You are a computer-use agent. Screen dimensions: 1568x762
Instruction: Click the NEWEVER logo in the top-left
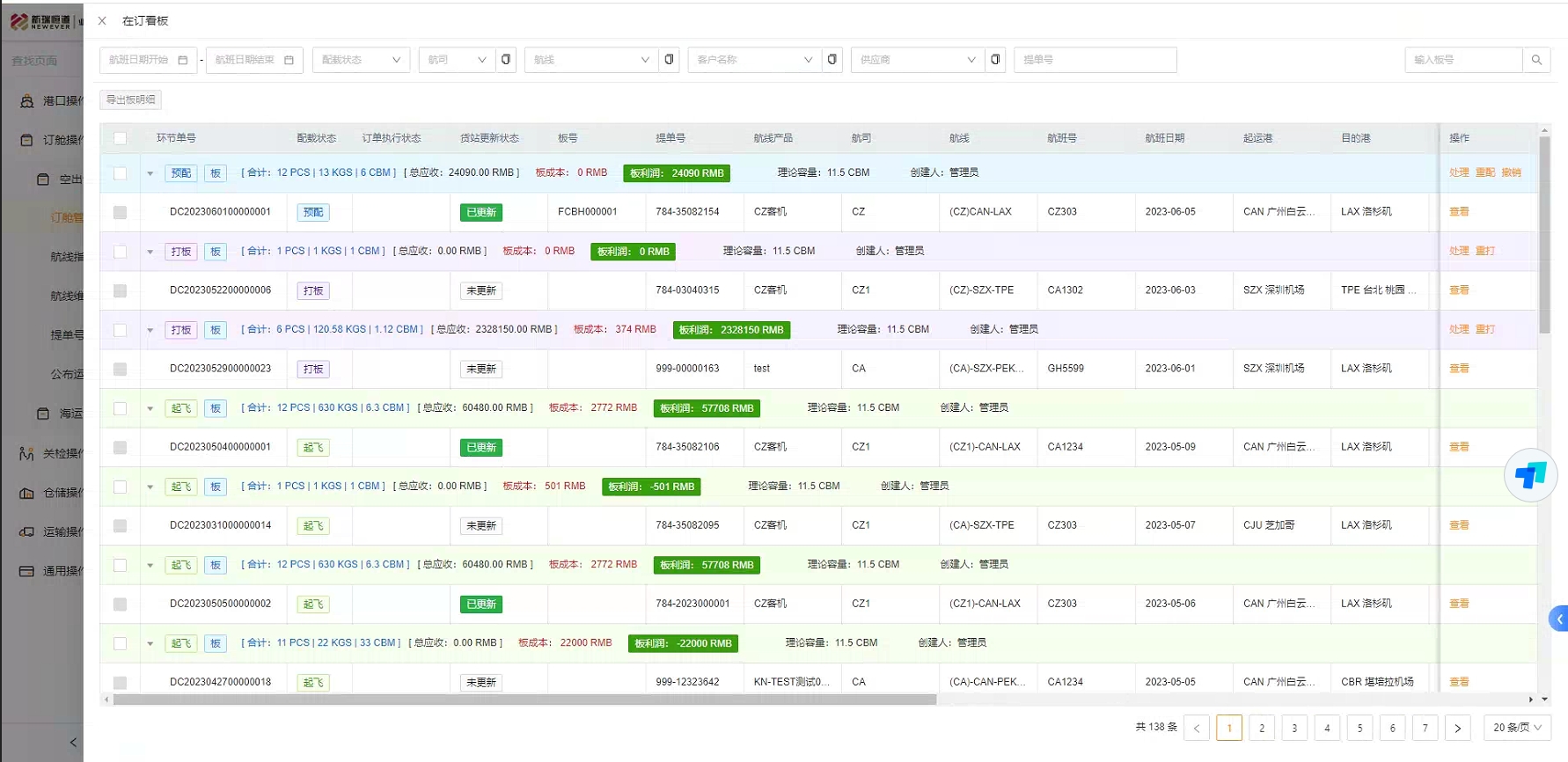(x=41, y=22)
